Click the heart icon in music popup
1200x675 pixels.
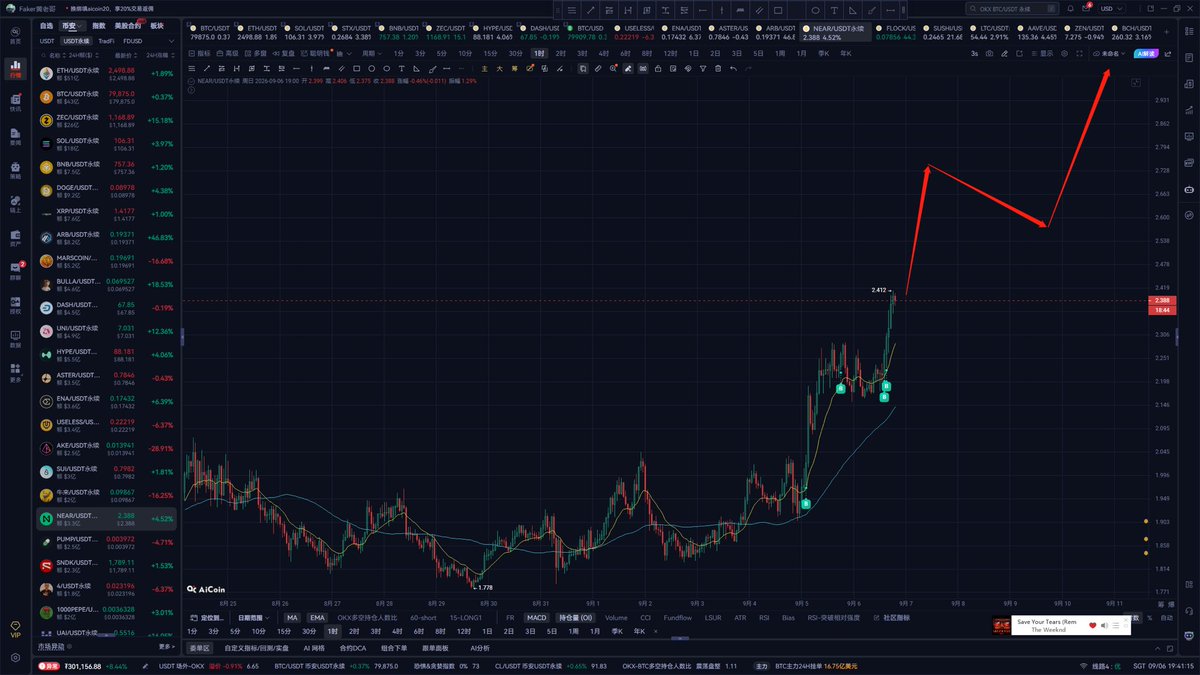(x=1093, y=625)
